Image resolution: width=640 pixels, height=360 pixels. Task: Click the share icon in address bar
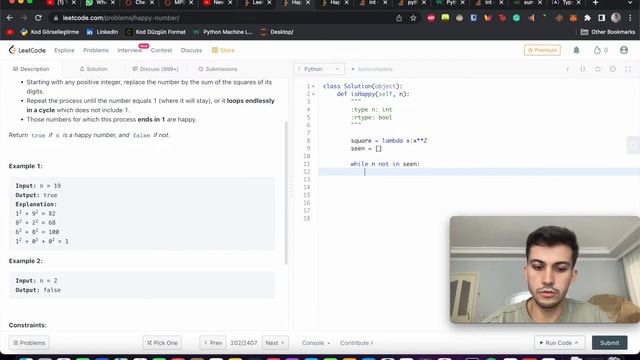[x=399, y=18]
